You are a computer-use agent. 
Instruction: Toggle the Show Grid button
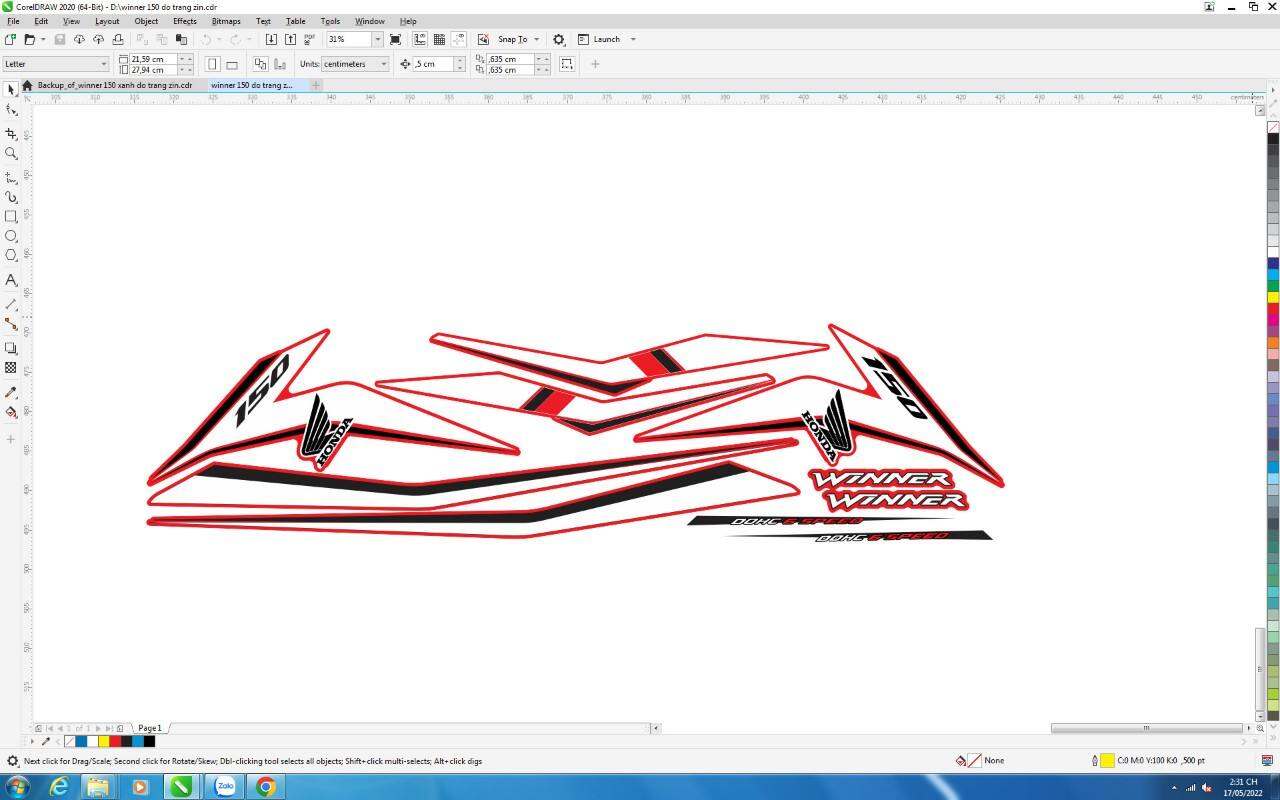tap(439, 39)
